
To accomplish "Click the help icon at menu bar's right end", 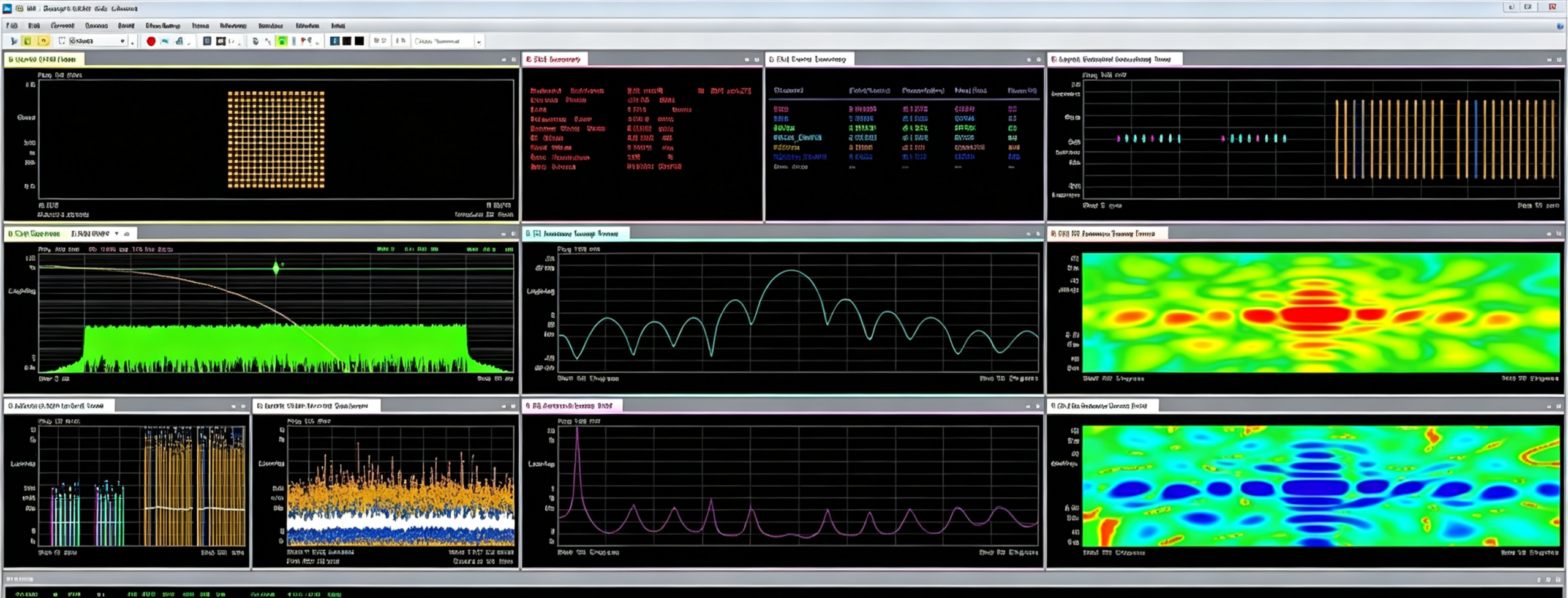I will [x=1559, y=26].
